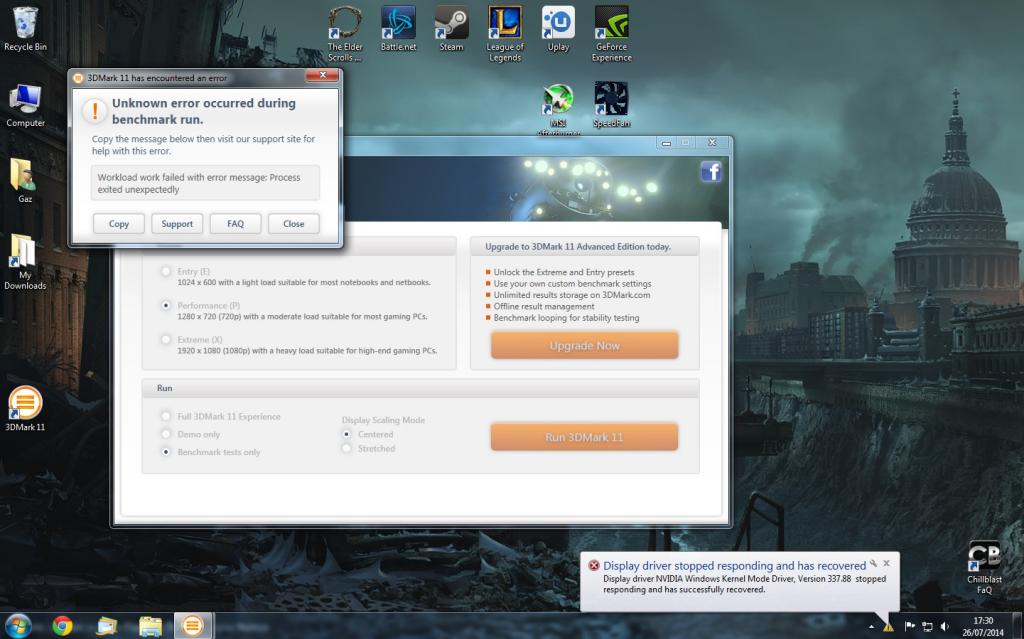Click the FAQ button in error dialog

[x=235, y=223]
